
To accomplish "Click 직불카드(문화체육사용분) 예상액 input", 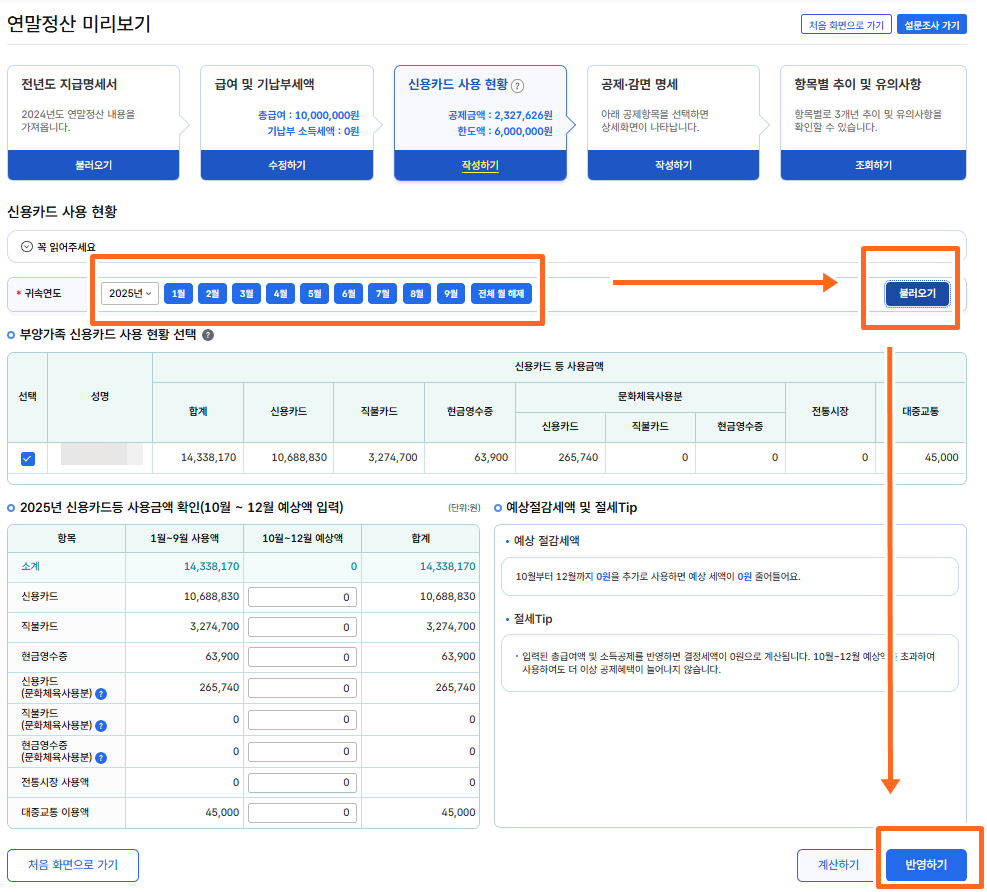I will click(302, 720).
